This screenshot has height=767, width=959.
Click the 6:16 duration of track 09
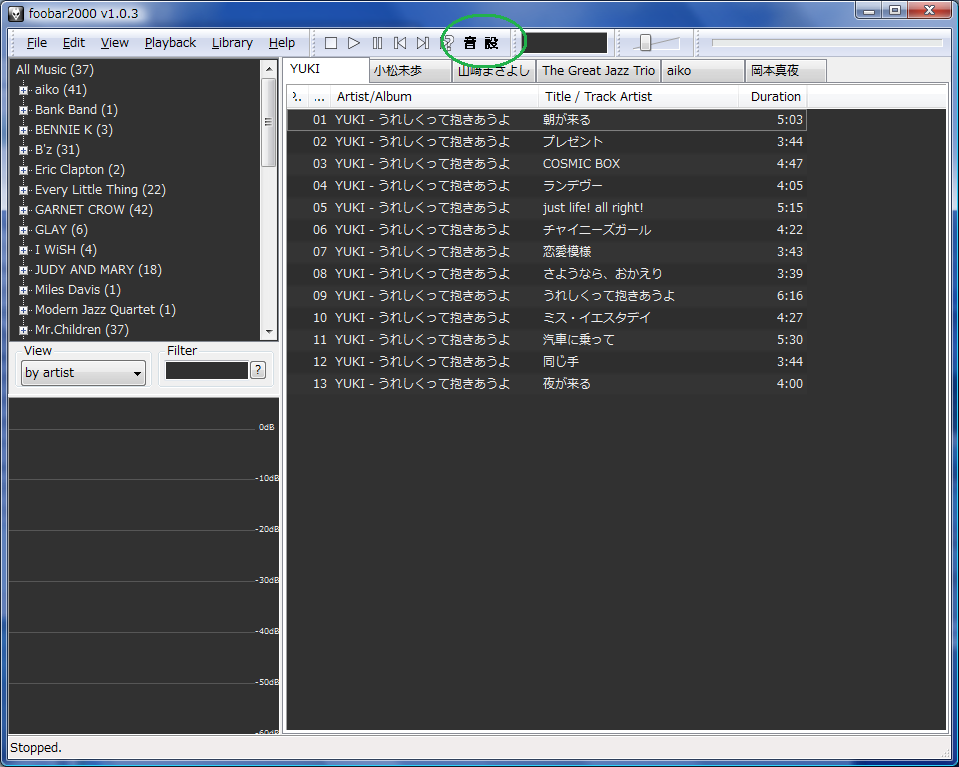coord(790,296)
